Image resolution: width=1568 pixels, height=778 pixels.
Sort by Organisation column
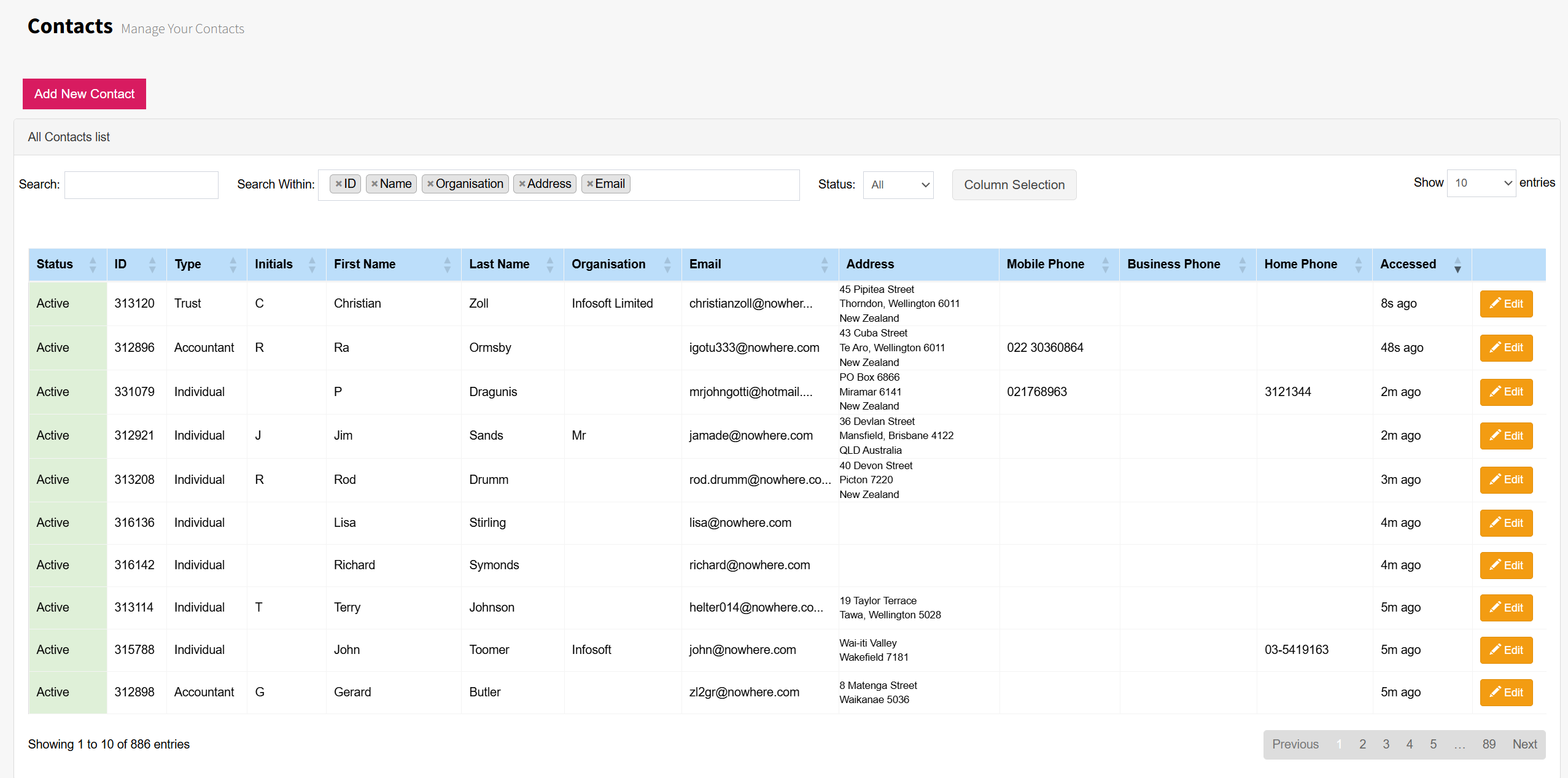(x=622, y=265)
